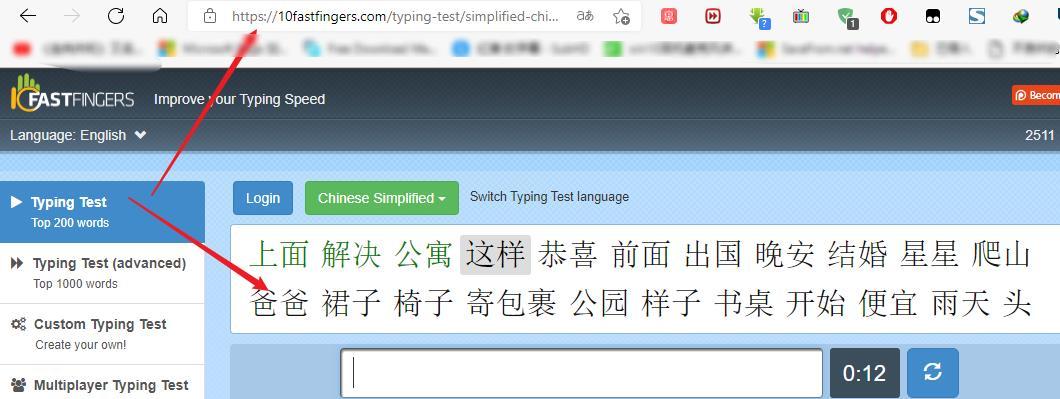
Task: Click the word 前面
Action: coord(641,255)
